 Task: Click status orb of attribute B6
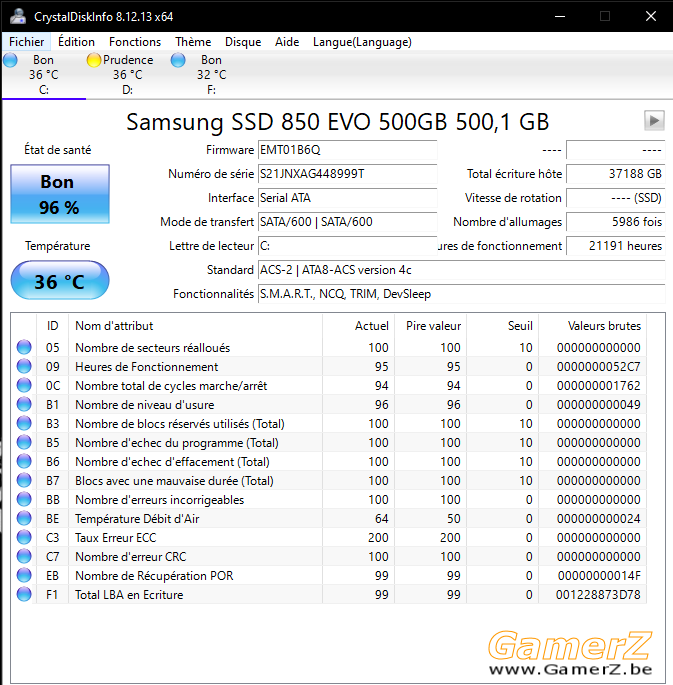[24, 461]
